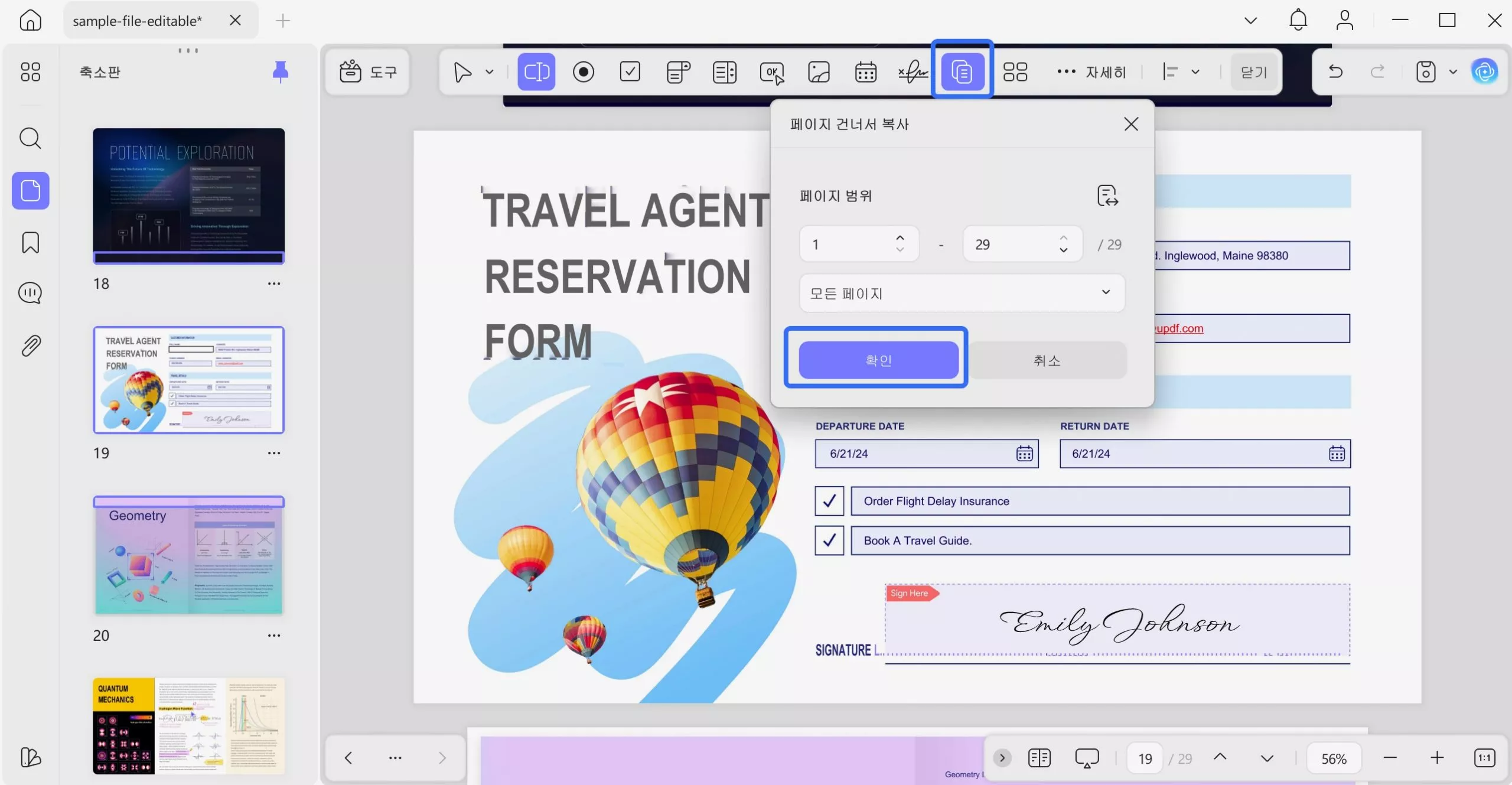Select the radio button form tool
This screenshot has height=785, width=1512.
[x=583, y=72]
